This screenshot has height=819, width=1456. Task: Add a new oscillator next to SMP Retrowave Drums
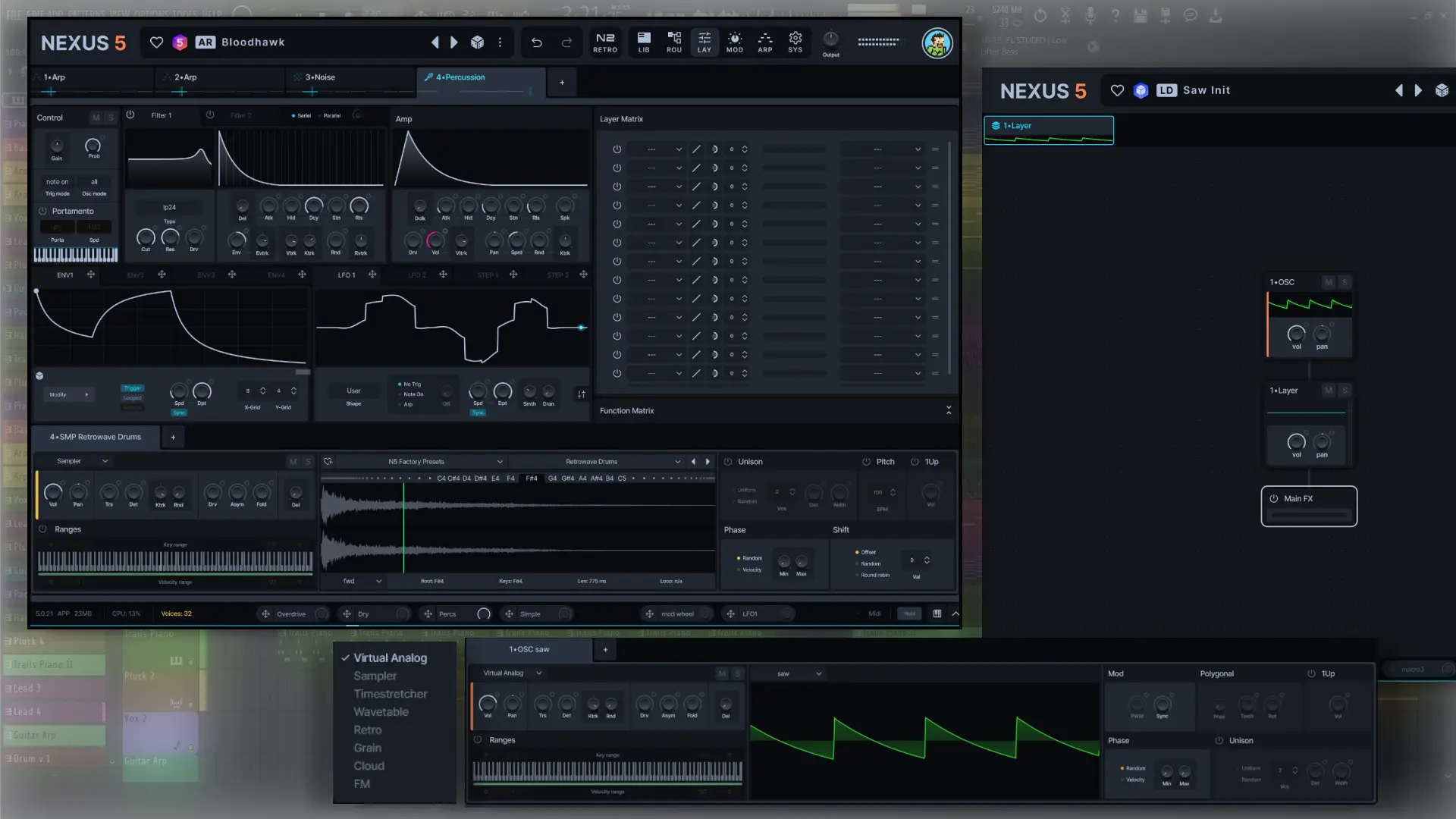click(173, 438)
